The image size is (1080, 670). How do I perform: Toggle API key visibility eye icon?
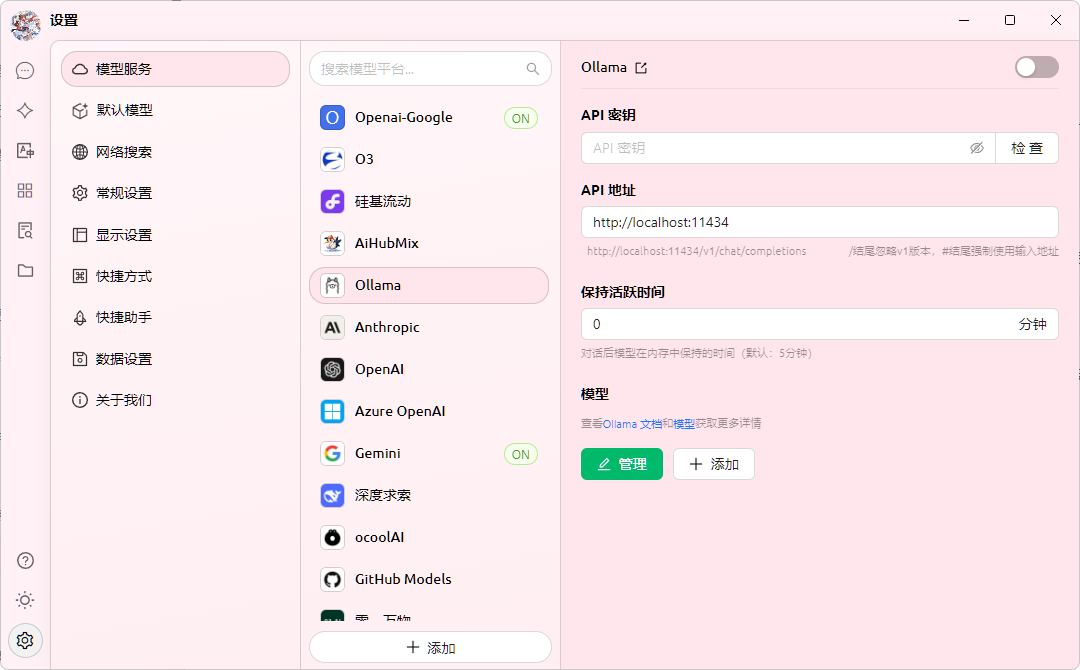point(977,148)
